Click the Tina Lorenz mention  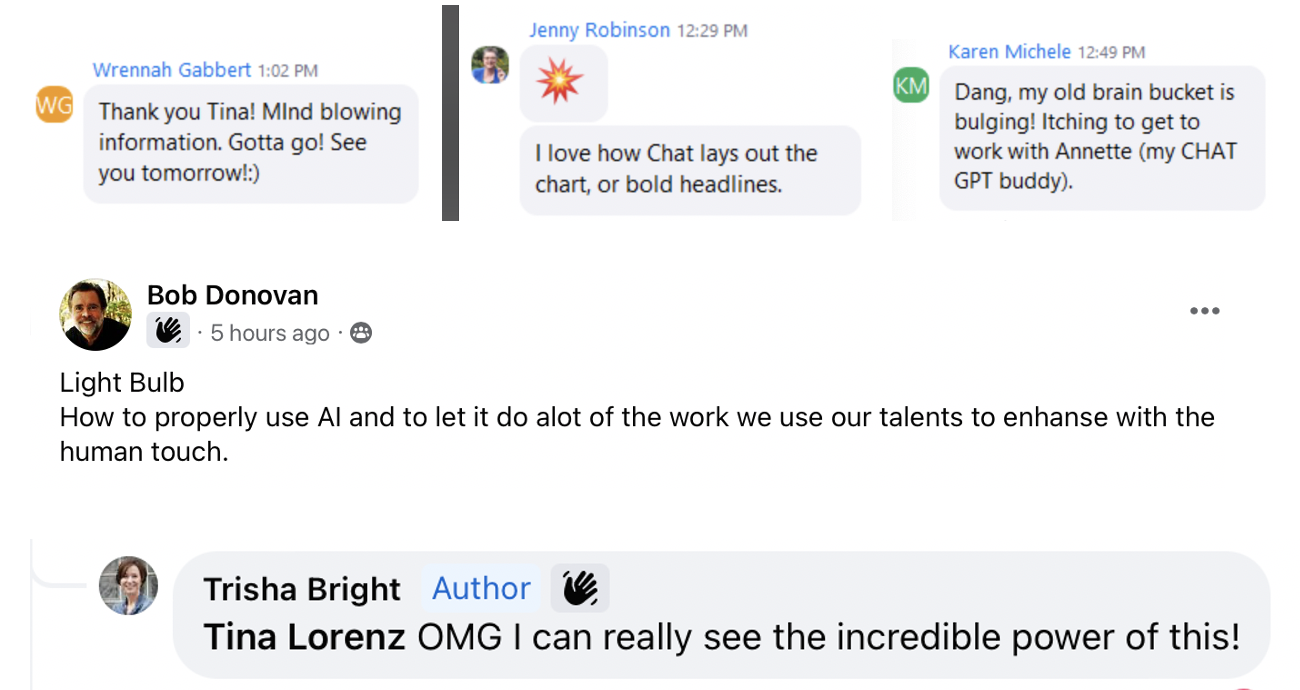305,637
